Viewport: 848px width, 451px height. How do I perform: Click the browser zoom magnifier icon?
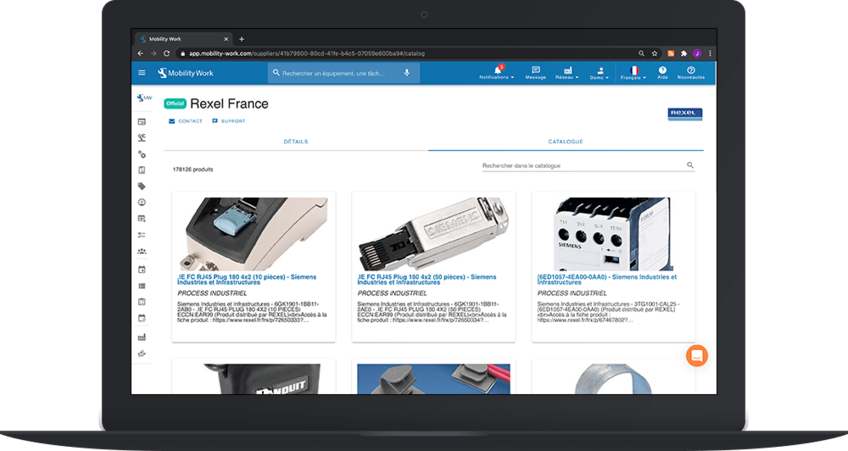(x=641, y=54)
